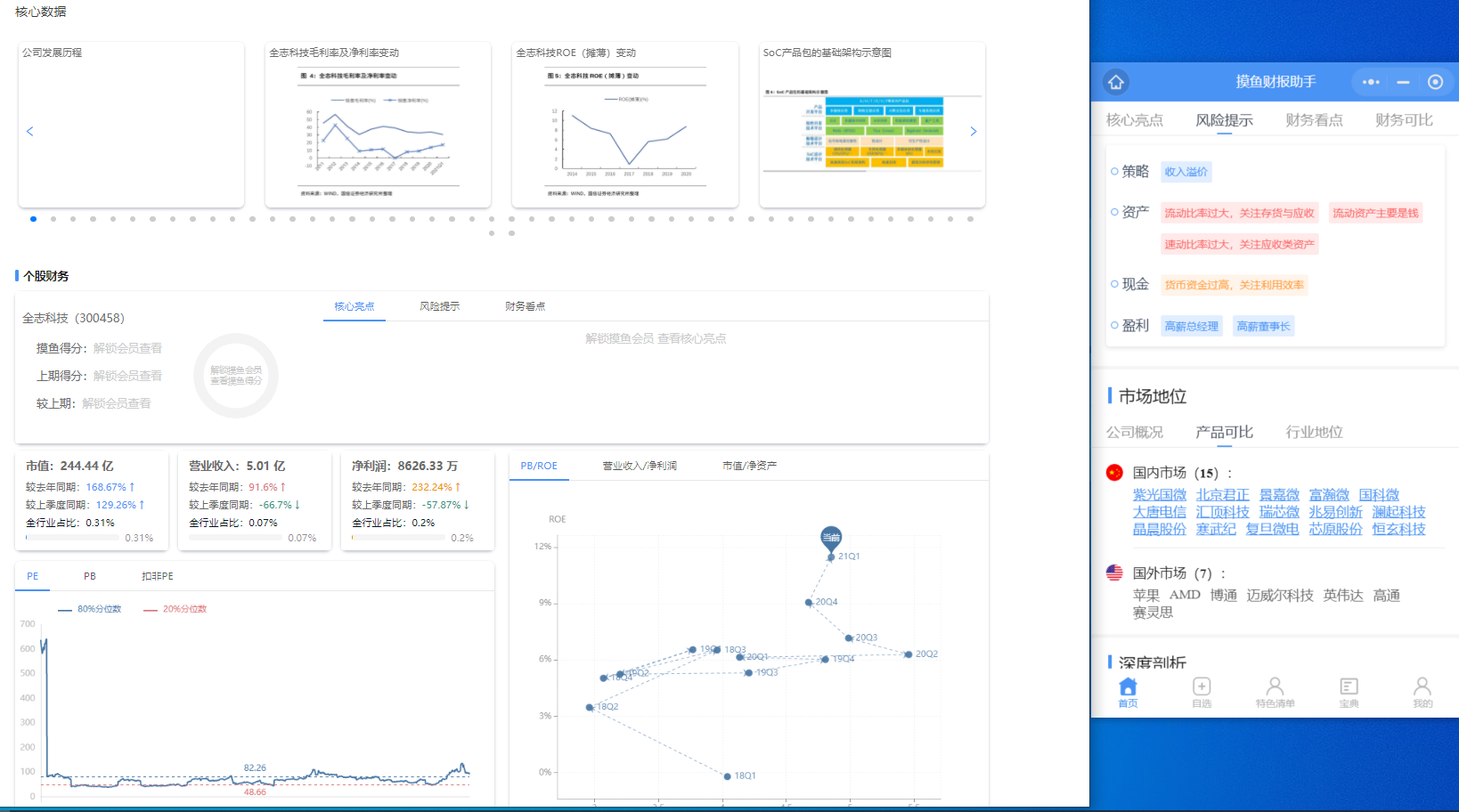Viewport: 1459px width, 812px height.
Task: Open 全志科技毛利率及净利率变动 chart thumbnail
Action: [x=378, y=125]
